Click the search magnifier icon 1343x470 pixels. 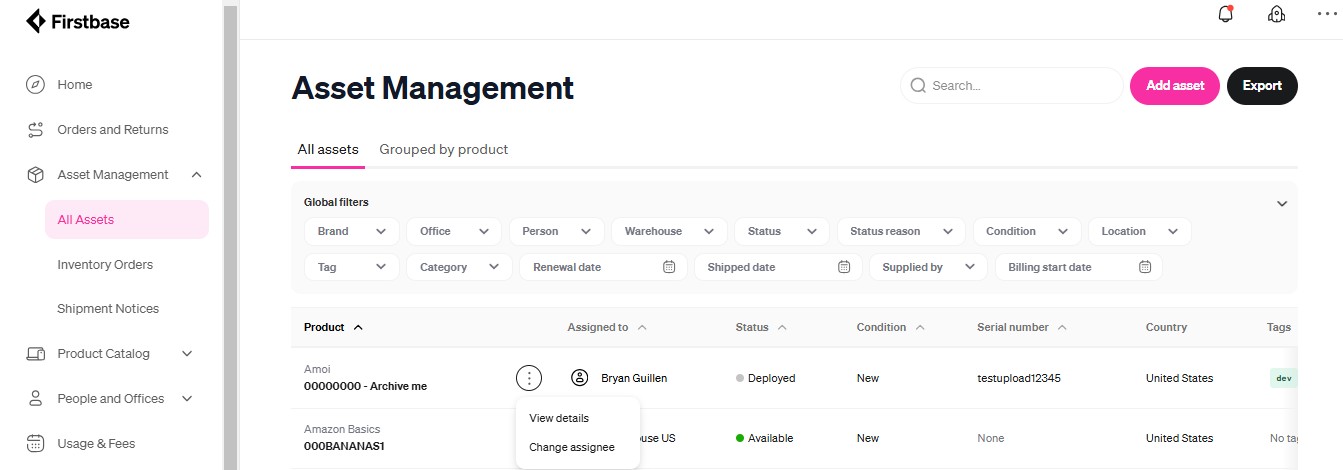[918, 86]
